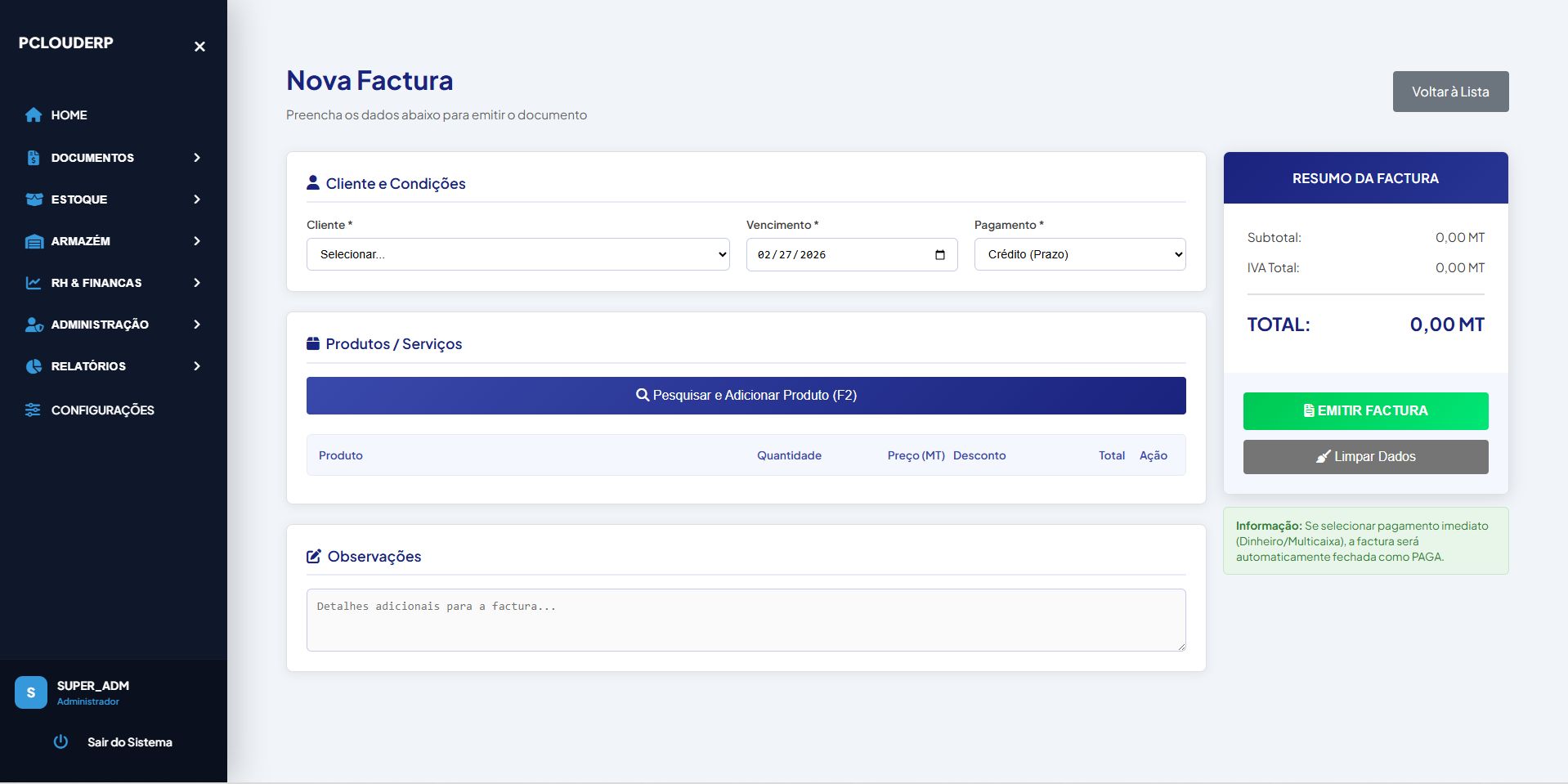Click the Home house icon in sidebar

pyautogui.click(x=34, y=115)
